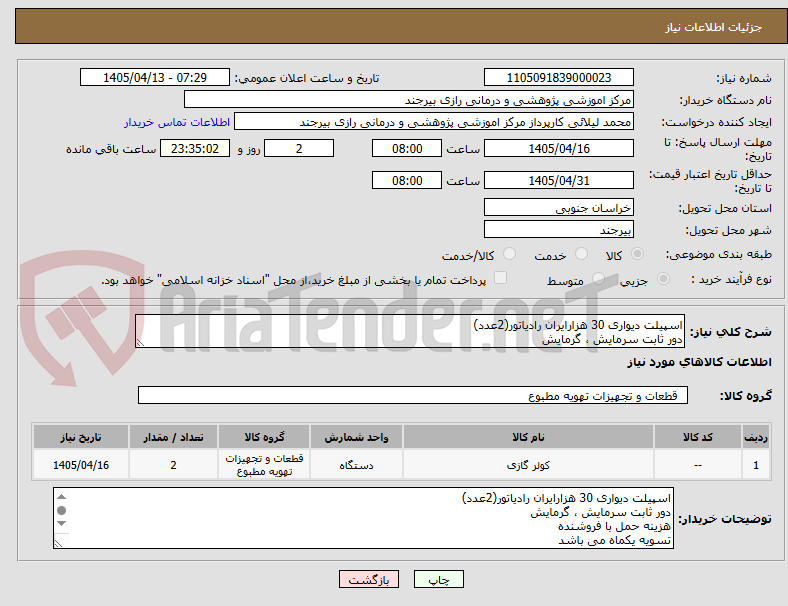Click the اطلاعات کالاهای مورد نیاز heading
The height and width of the screenshot is (606, 788).
click(699, 362)
